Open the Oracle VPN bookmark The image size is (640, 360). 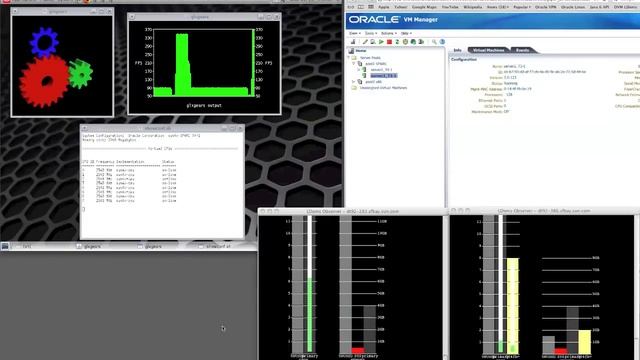tap(545, 7)
